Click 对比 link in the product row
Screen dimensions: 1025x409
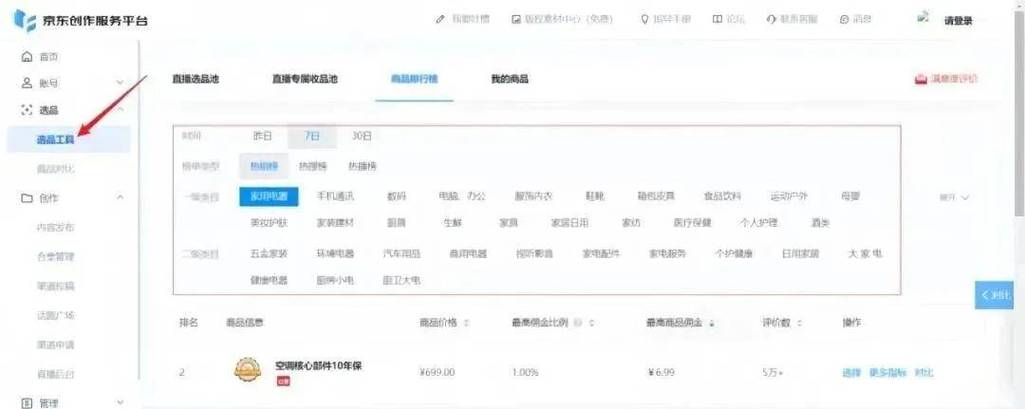tap(924, 373)
